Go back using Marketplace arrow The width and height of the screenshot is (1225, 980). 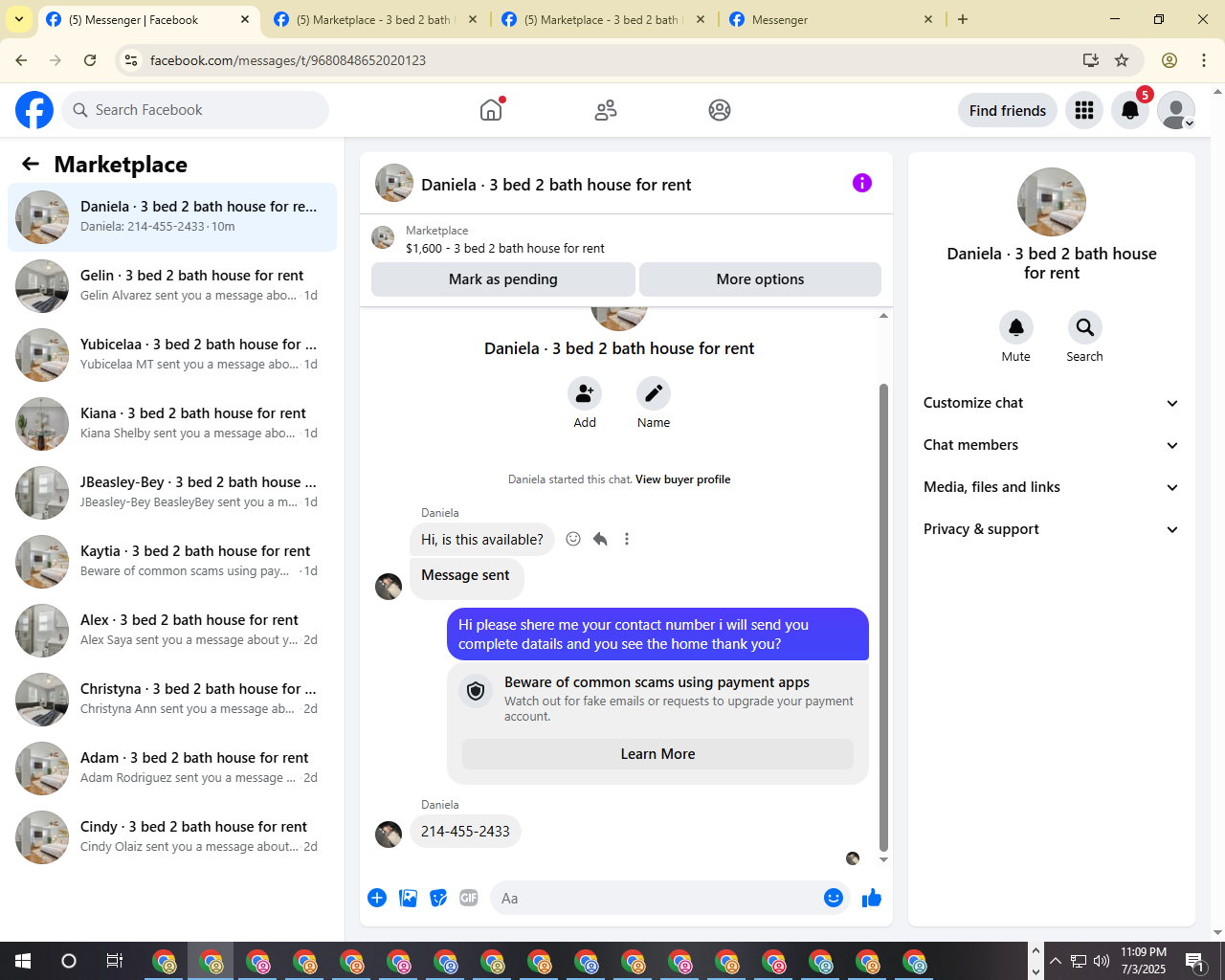(x=31, y=164)
